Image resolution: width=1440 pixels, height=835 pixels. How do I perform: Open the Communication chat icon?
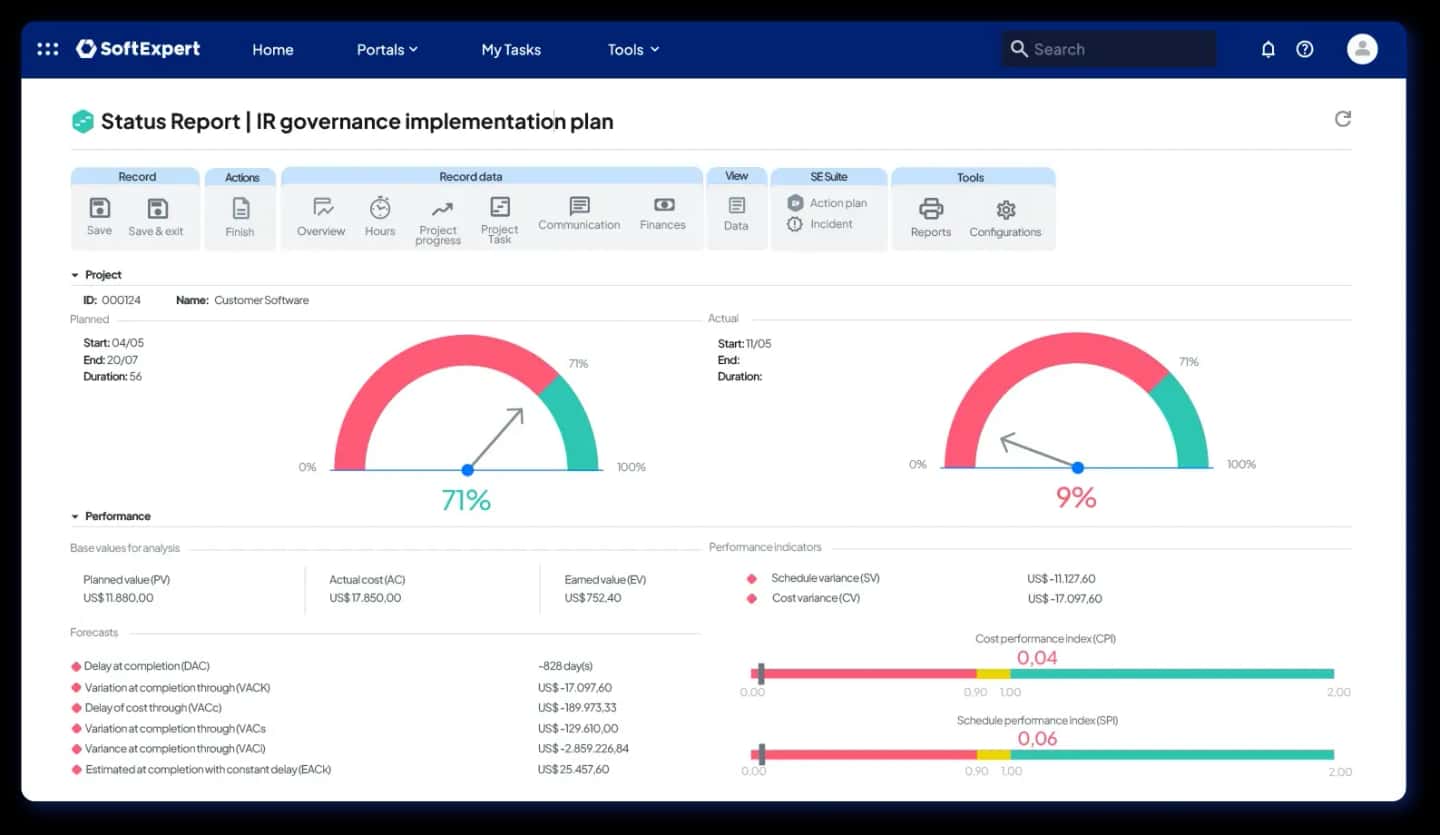coord(579,206)
